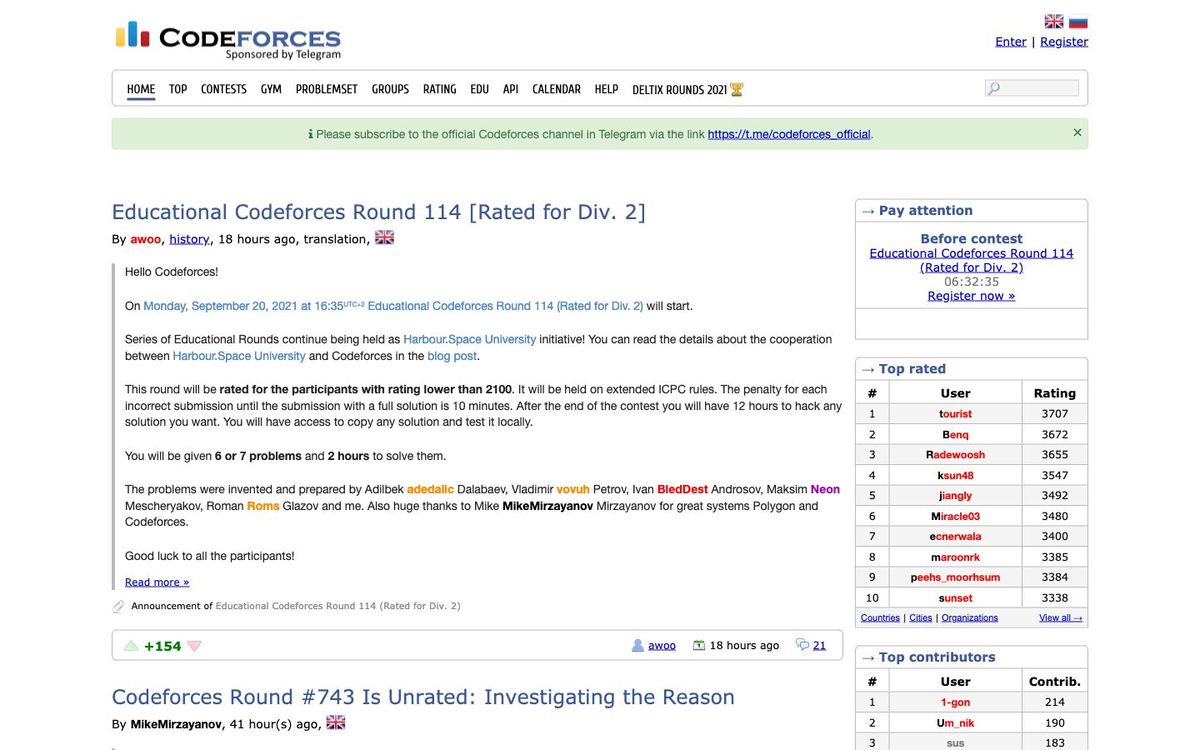Open vovuh's profile

[x=573, y=489]
